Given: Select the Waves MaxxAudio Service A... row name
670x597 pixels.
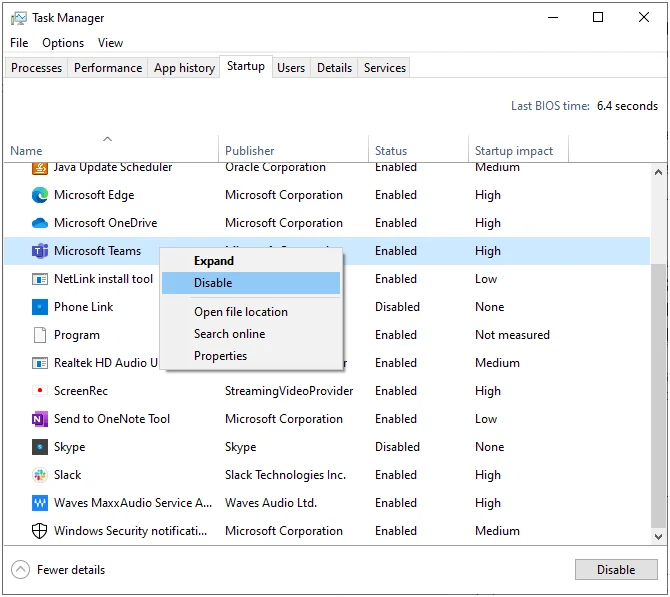Looking at the screenshot, I should pos(133,503).
